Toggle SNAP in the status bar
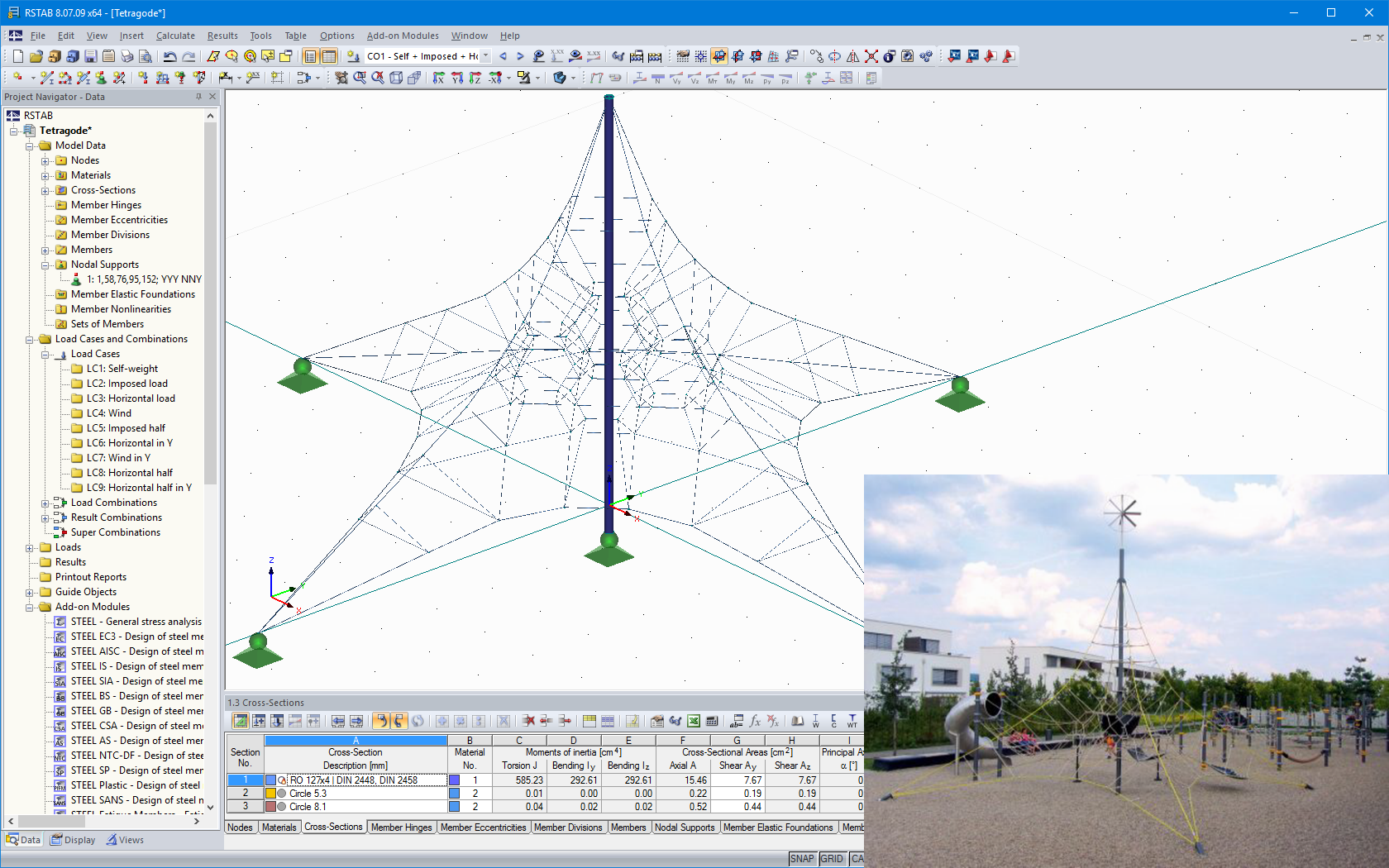The width and height of the screenshot is (1389, 868). 802,859
